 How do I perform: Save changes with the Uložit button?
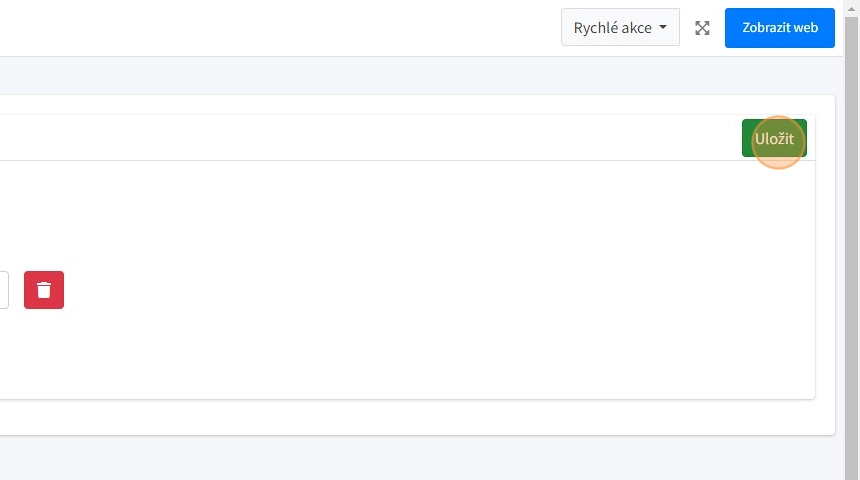point(774,139)
